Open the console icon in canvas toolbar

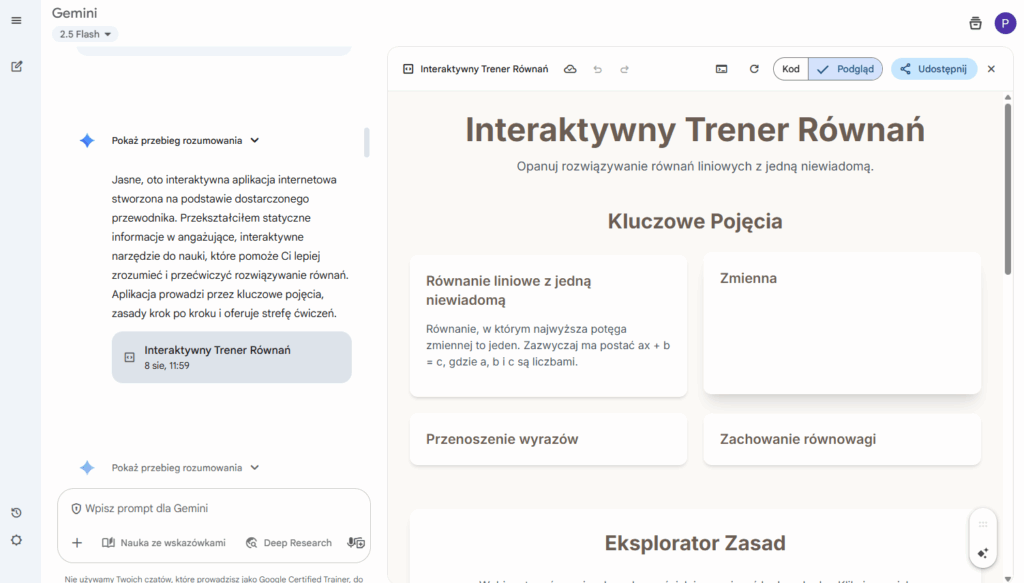pos(721,69)
